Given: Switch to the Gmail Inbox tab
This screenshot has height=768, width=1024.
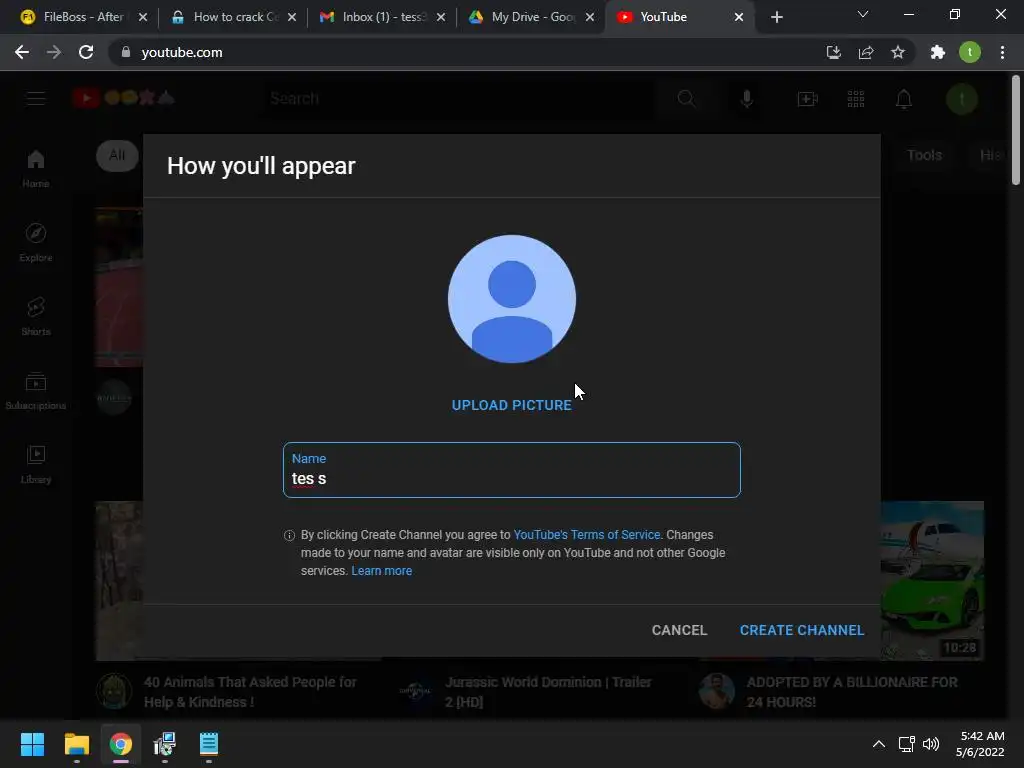Looking at the screenshot, I should pyautogui.click(x=382, y=17).
